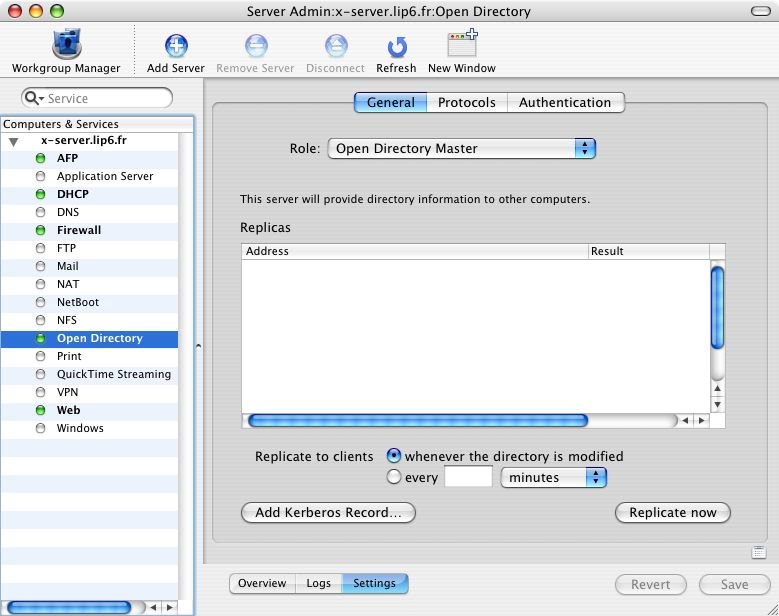The width and height of the screenshot is (779, 616).
Task: Click the Replicate now button
Action: 672,512
